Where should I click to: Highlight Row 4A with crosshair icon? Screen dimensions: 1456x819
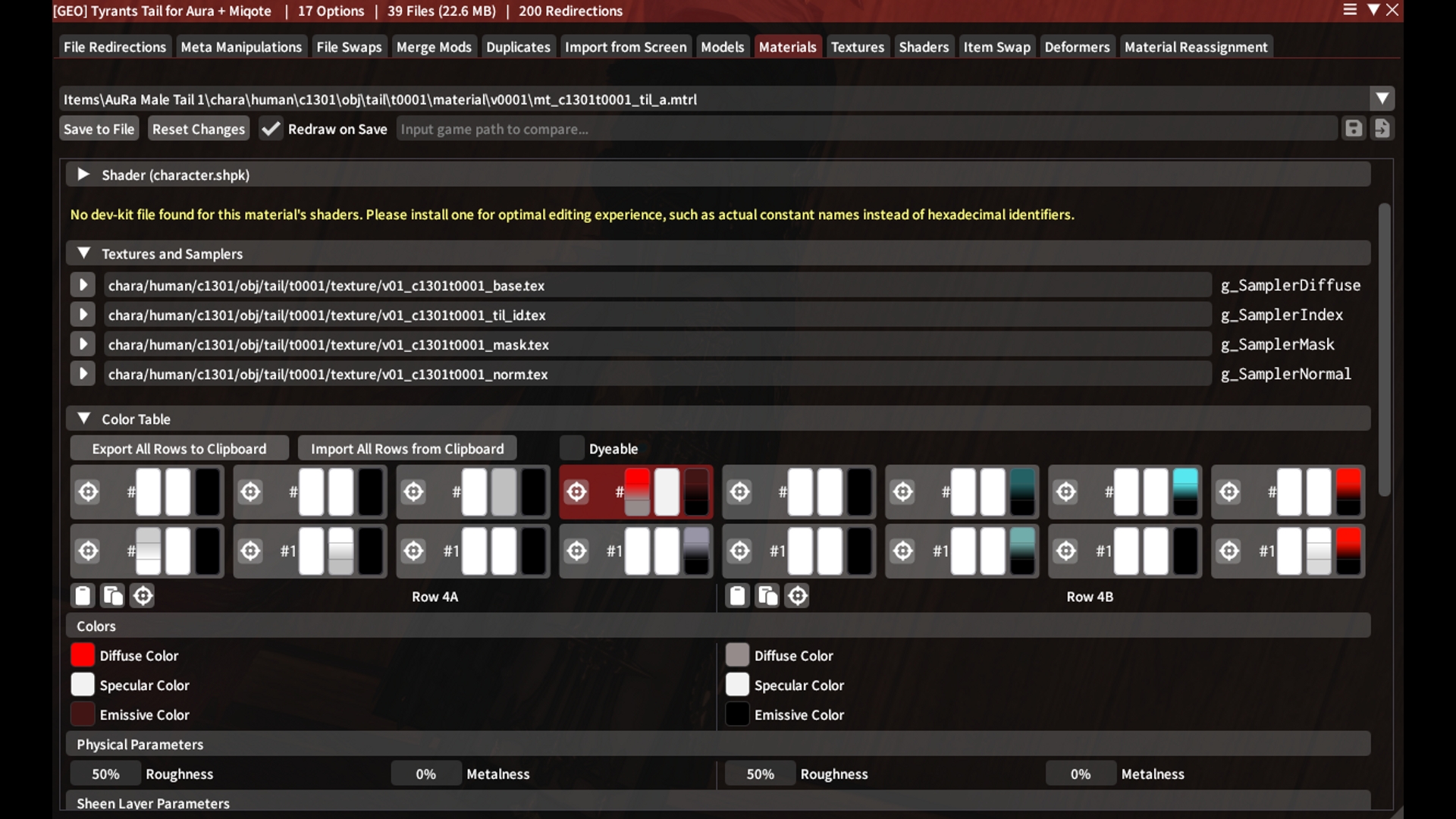(143, 596)
